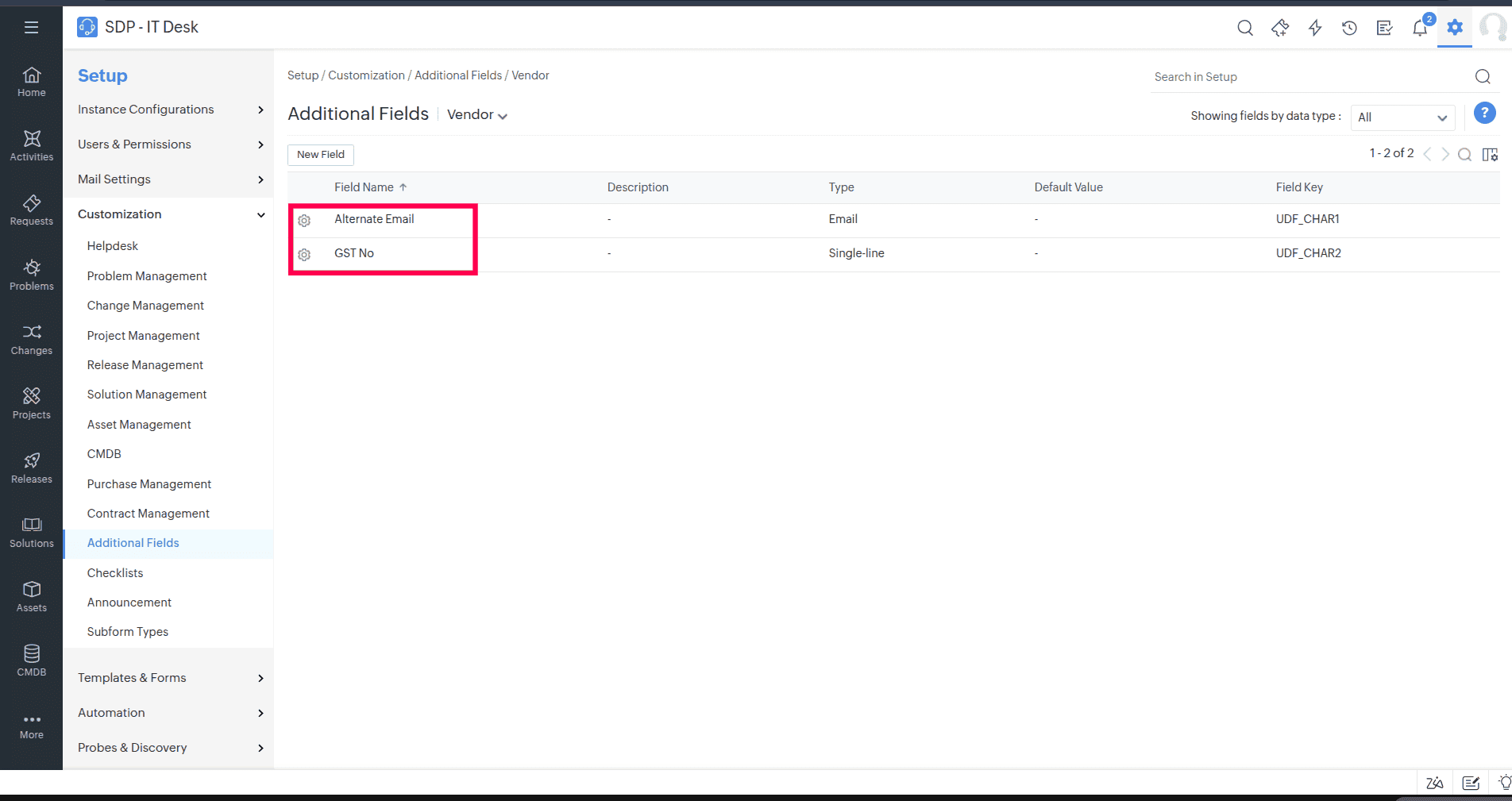Open the Alternate Email field

click(374, 219)
